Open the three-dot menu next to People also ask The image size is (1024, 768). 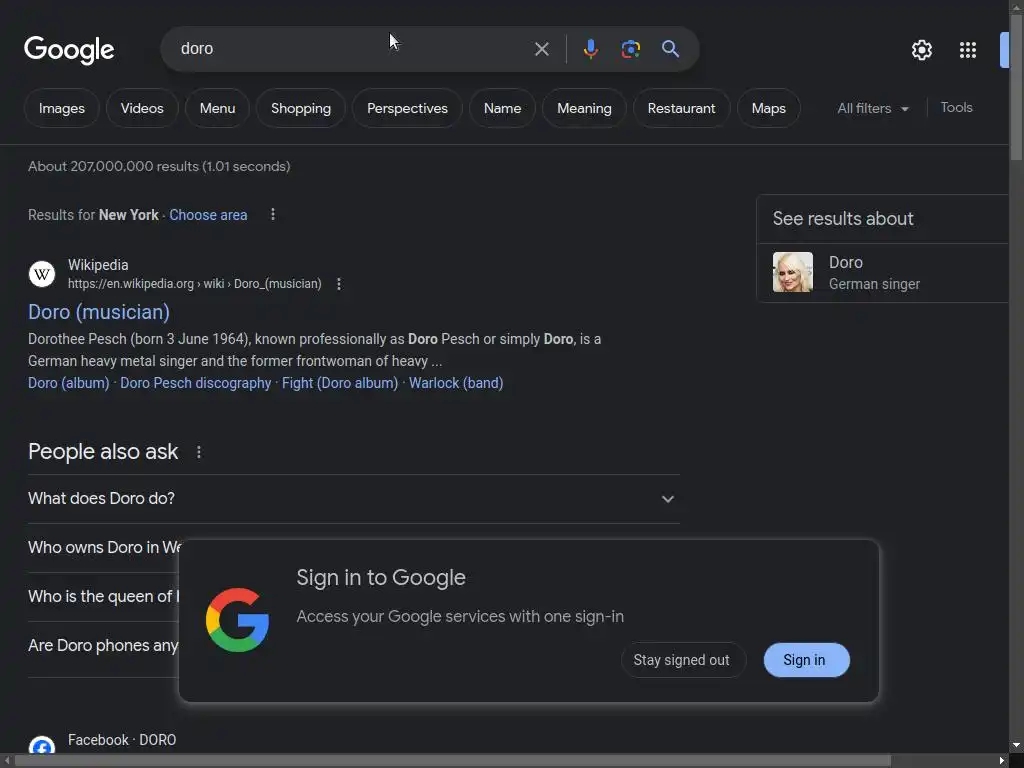(x=199, y=452)
